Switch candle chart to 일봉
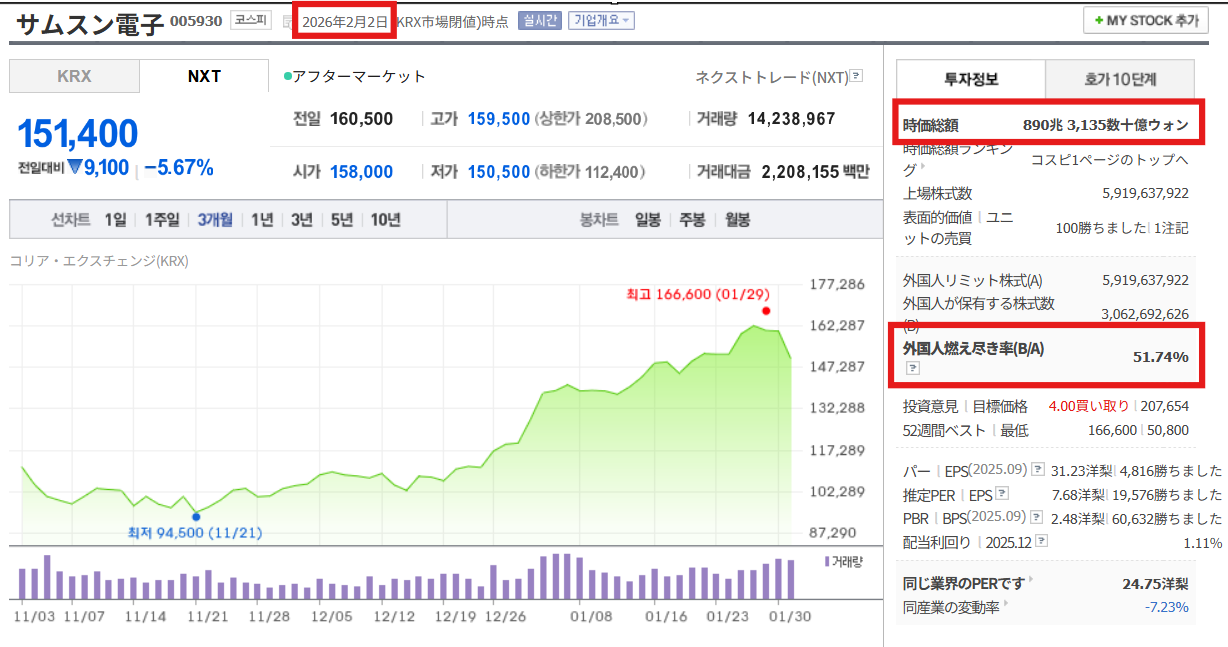 648,220
